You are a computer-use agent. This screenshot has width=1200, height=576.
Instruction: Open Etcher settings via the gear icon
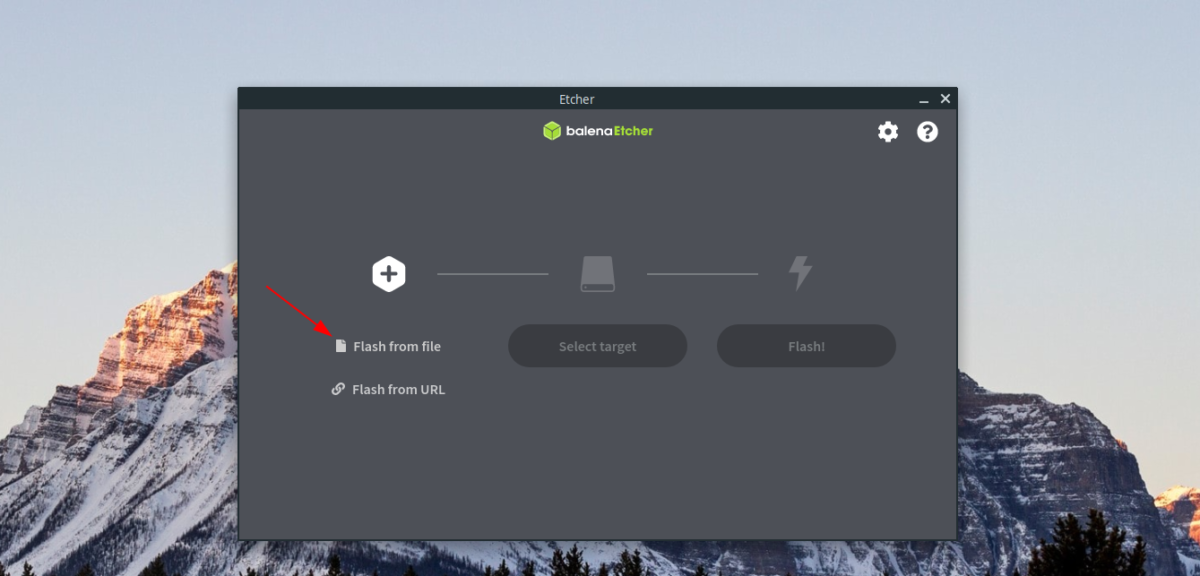[887, 131]
